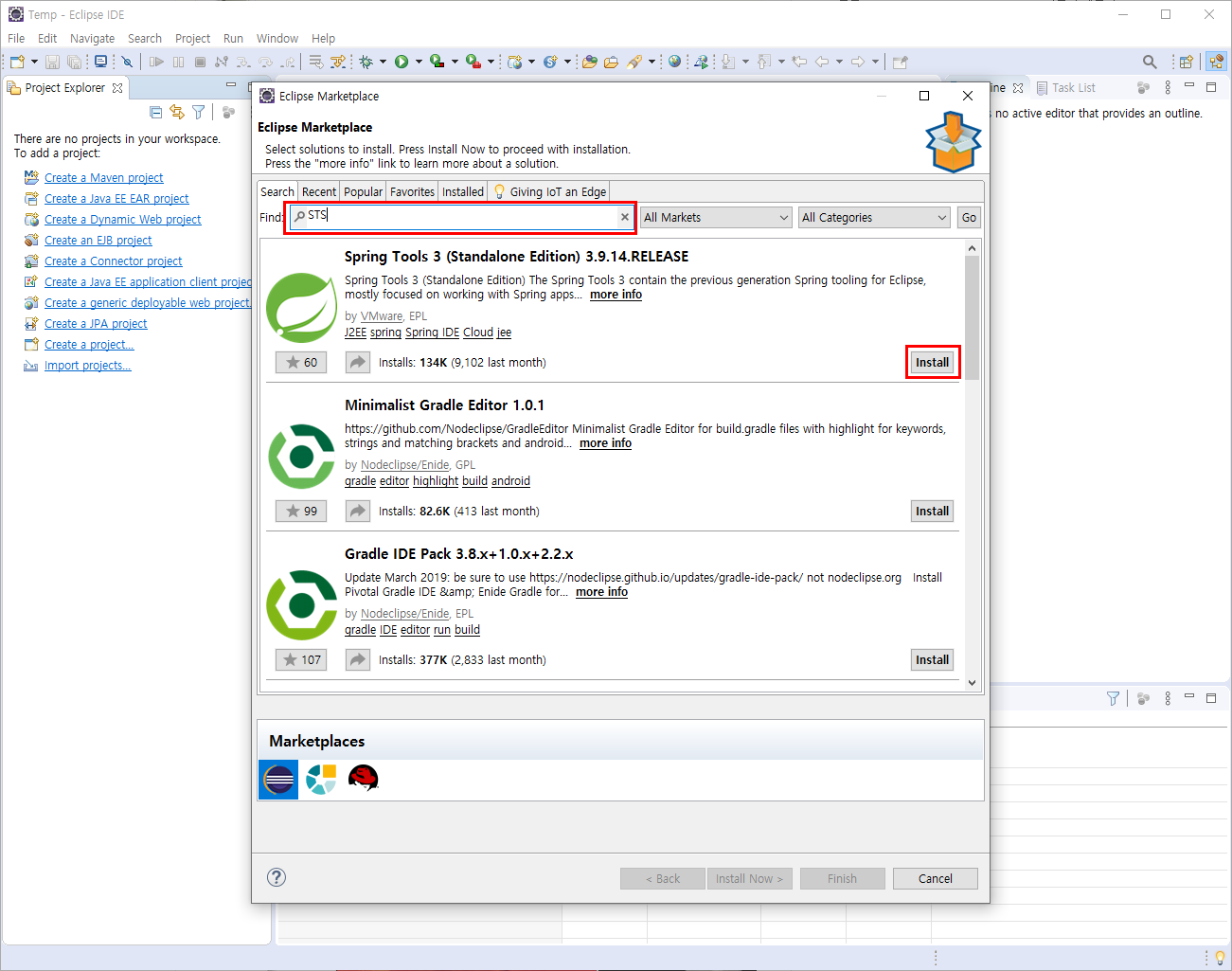This screenshot has width=1232, height=971.
Task: Switch to the Installed tab
Action: pyautogui.click(x=463, y=191)
